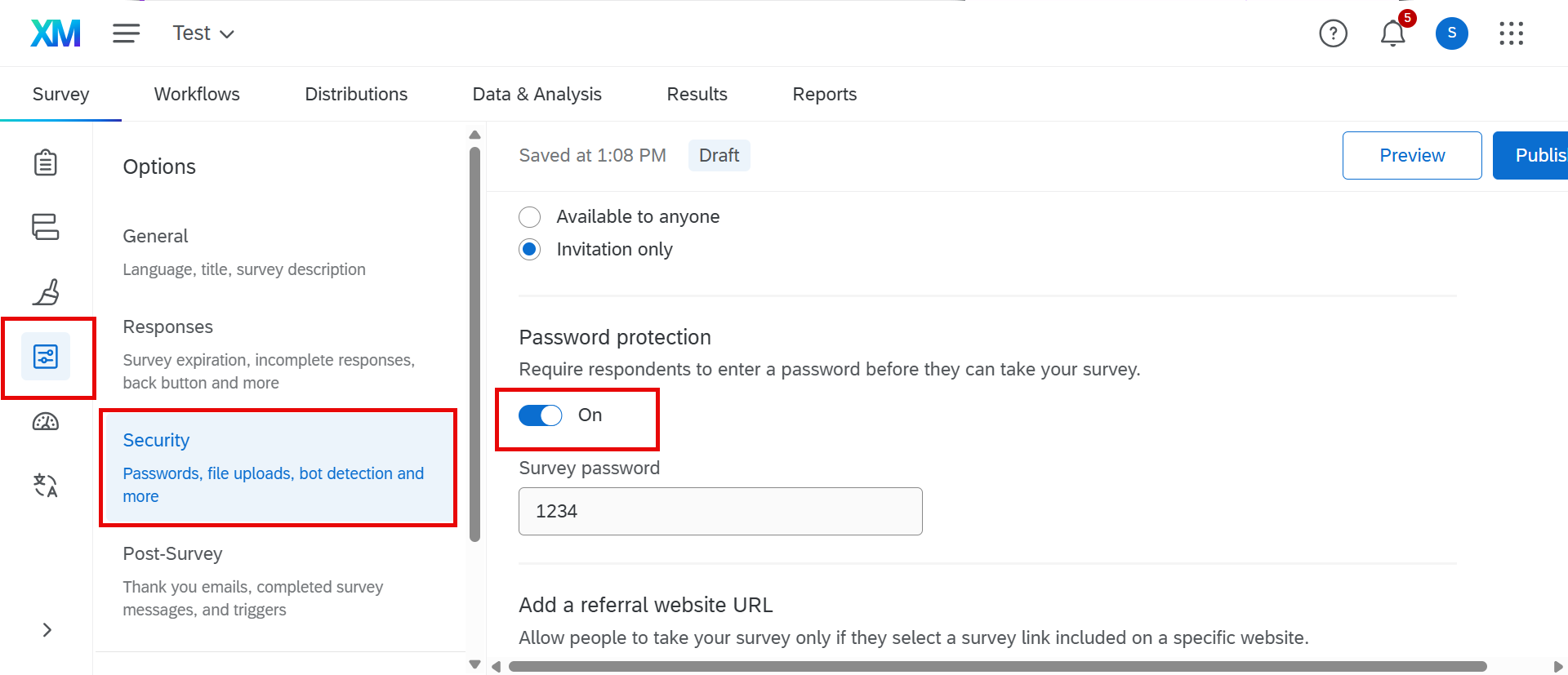Click the Survey password input field

pos(720,512)
